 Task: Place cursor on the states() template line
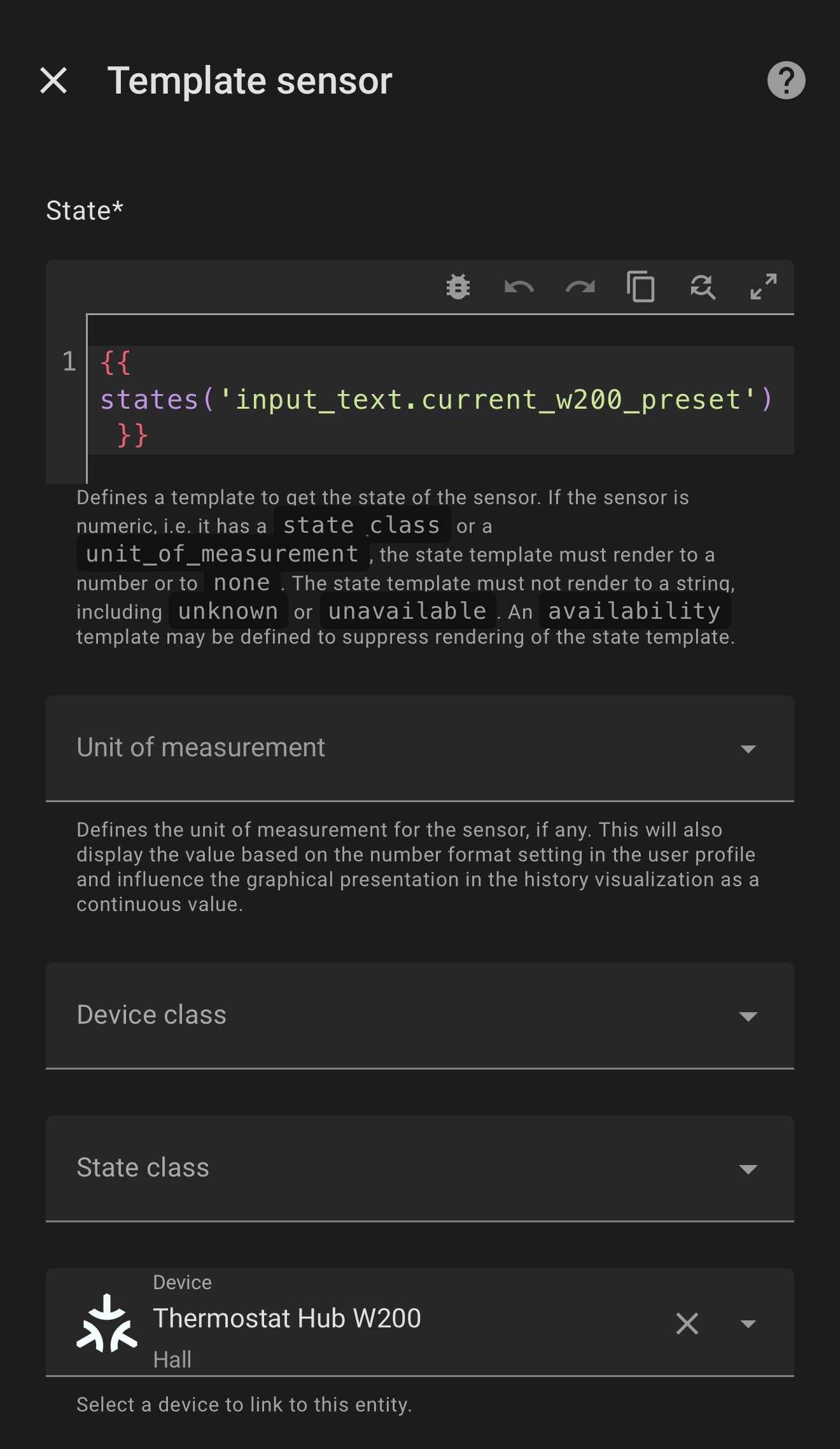click(436, 400)
